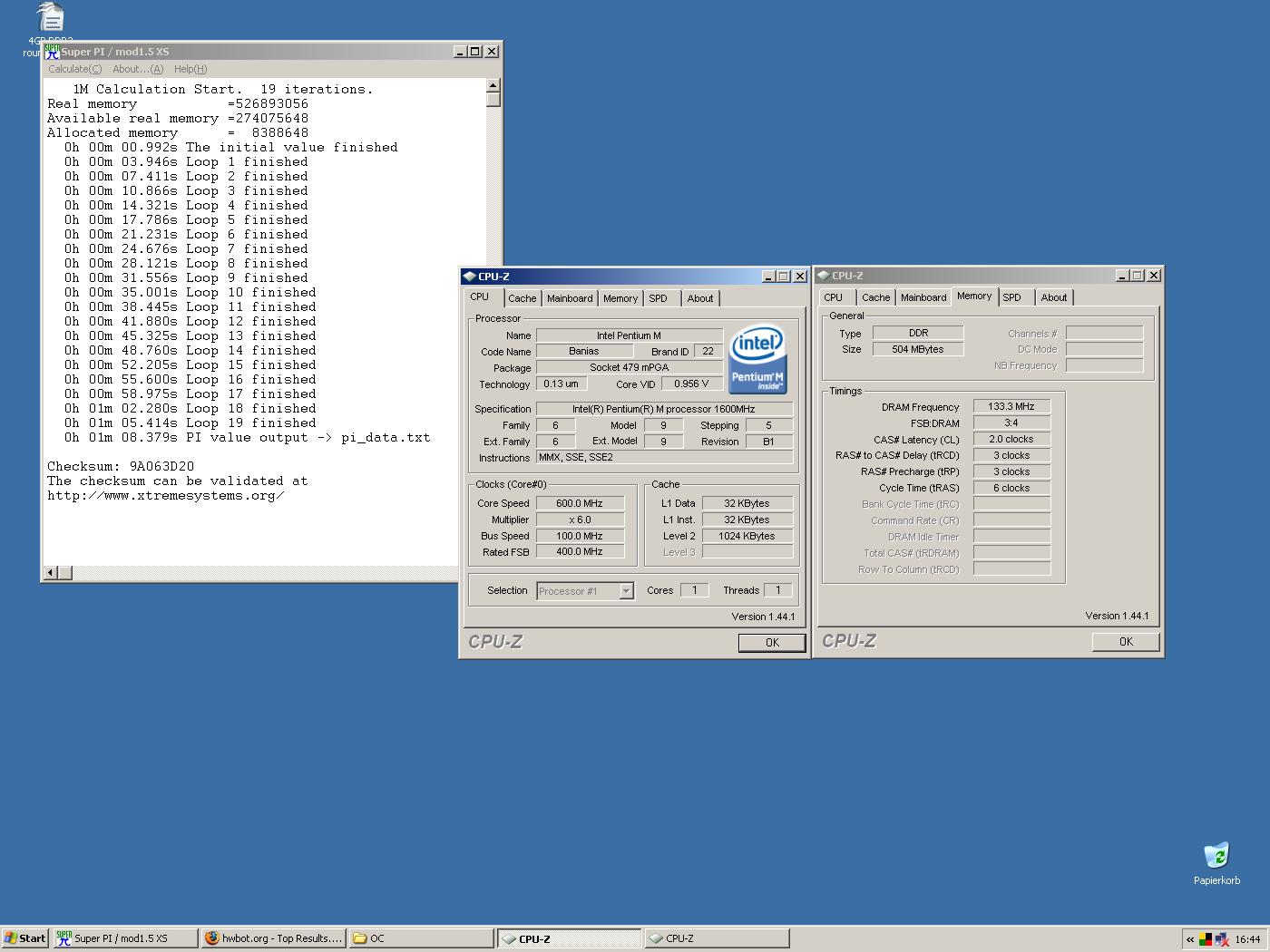Open the Calculate menu in Super PI
The image size is (1270, 952).
pyautogui.click(x=74, y=69)
